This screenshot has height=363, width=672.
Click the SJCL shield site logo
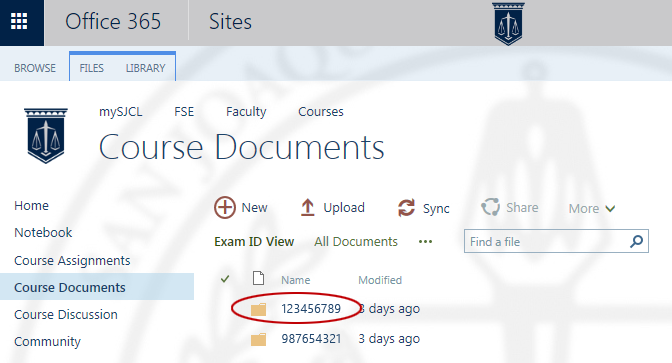[46, 135]
